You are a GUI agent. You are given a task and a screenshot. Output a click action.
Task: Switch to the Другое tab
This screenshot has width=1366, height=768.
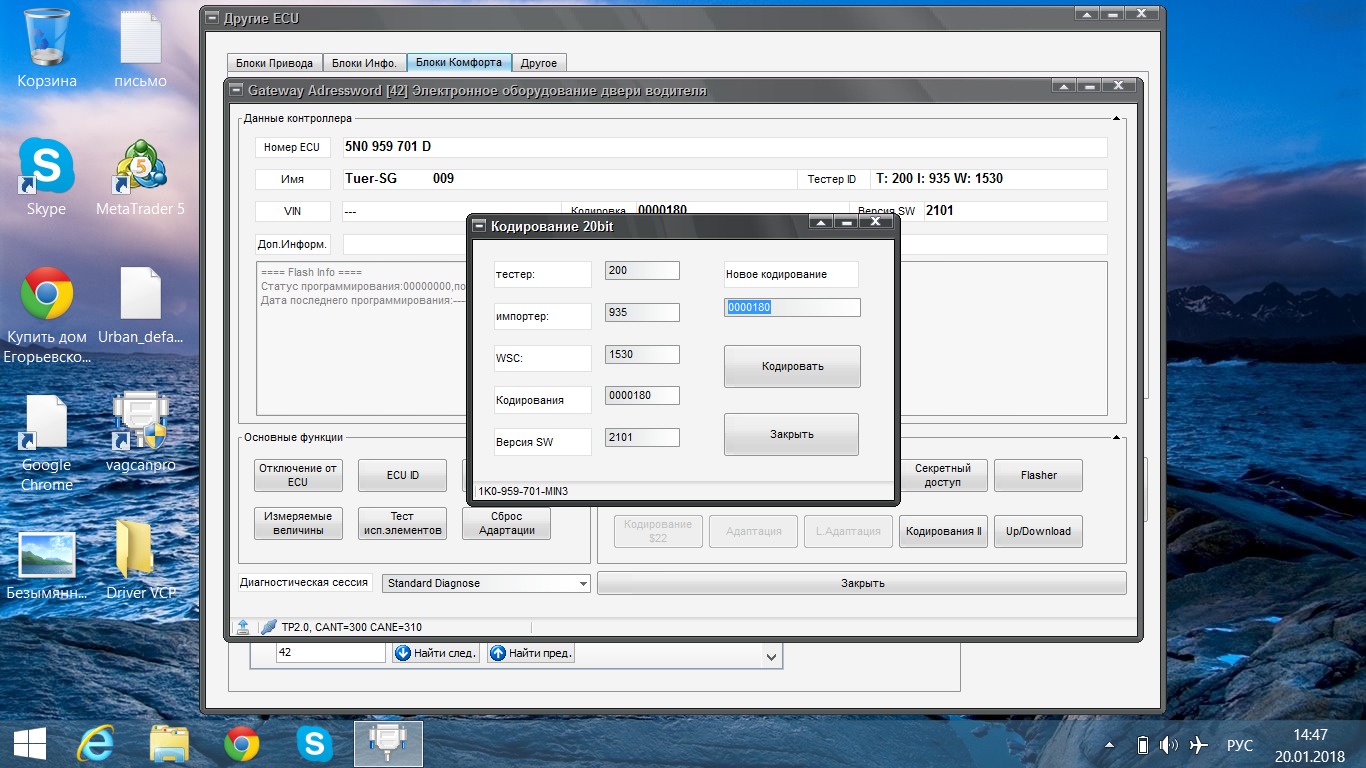pyautogui.click(x=539, y=63)
